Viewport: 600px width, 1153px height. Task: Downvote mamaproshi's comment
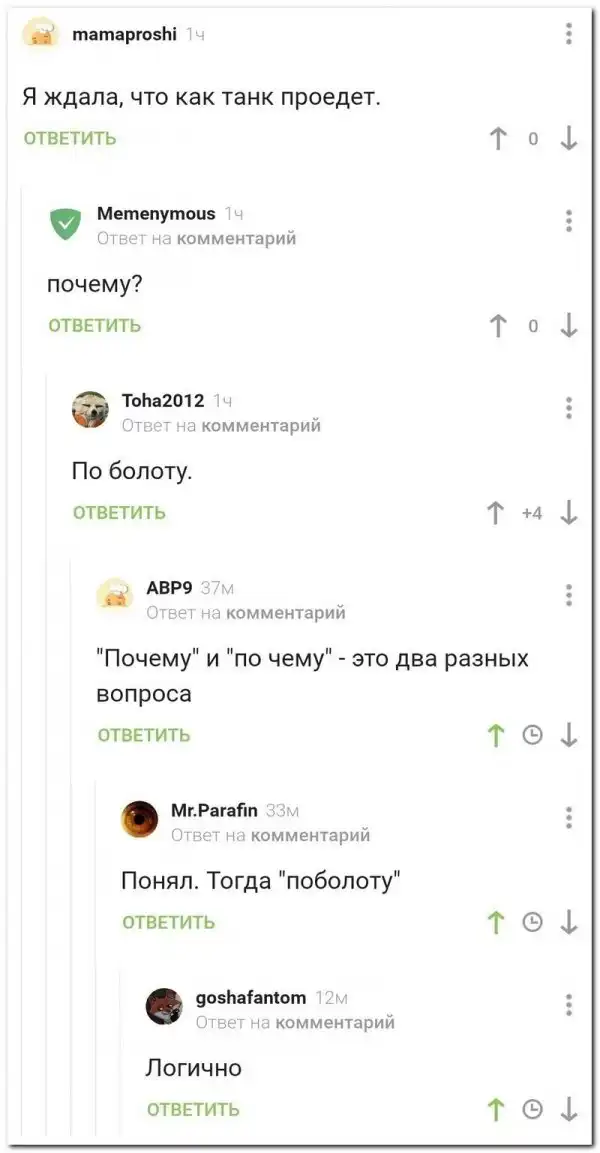click(x=569, y=139)
